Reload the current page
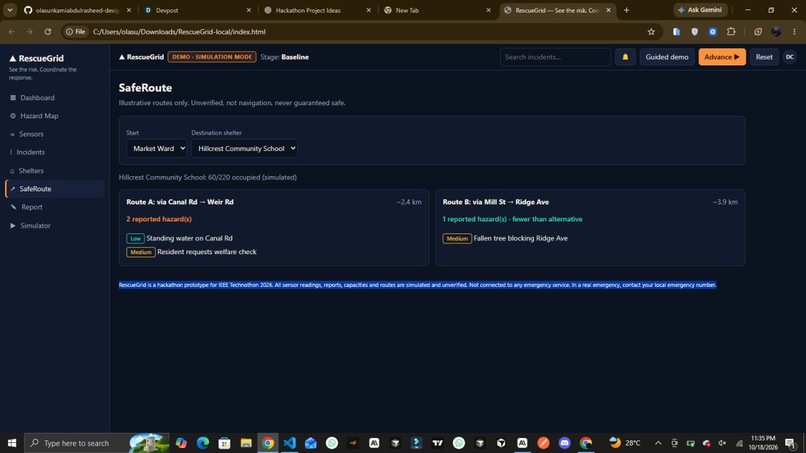 [48, 32]
